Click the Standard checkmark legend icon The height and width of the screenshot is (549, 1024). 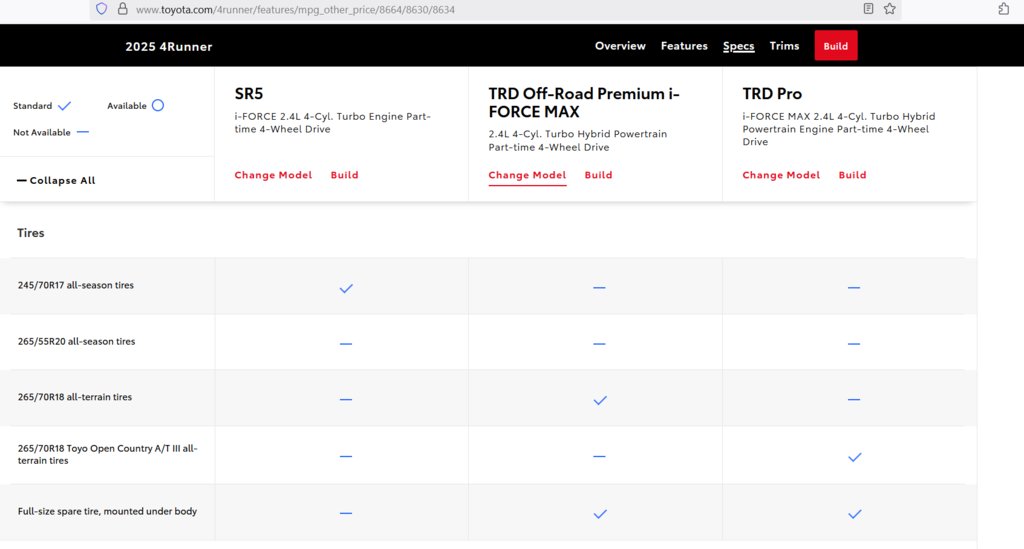(x=64, y=106)
